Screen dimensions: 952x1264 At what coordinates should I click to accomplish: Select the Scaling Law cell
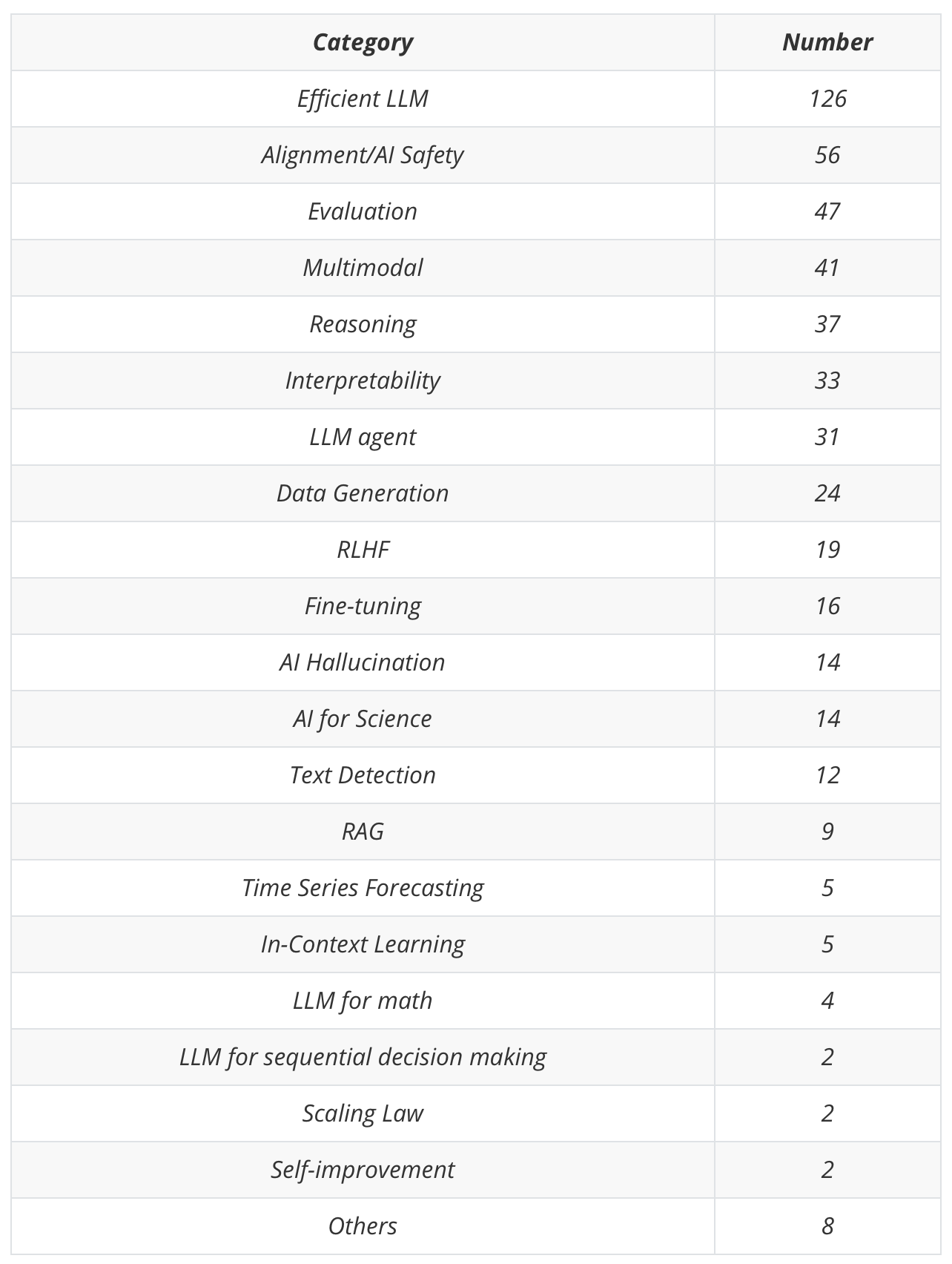(x=363, y=1113)
